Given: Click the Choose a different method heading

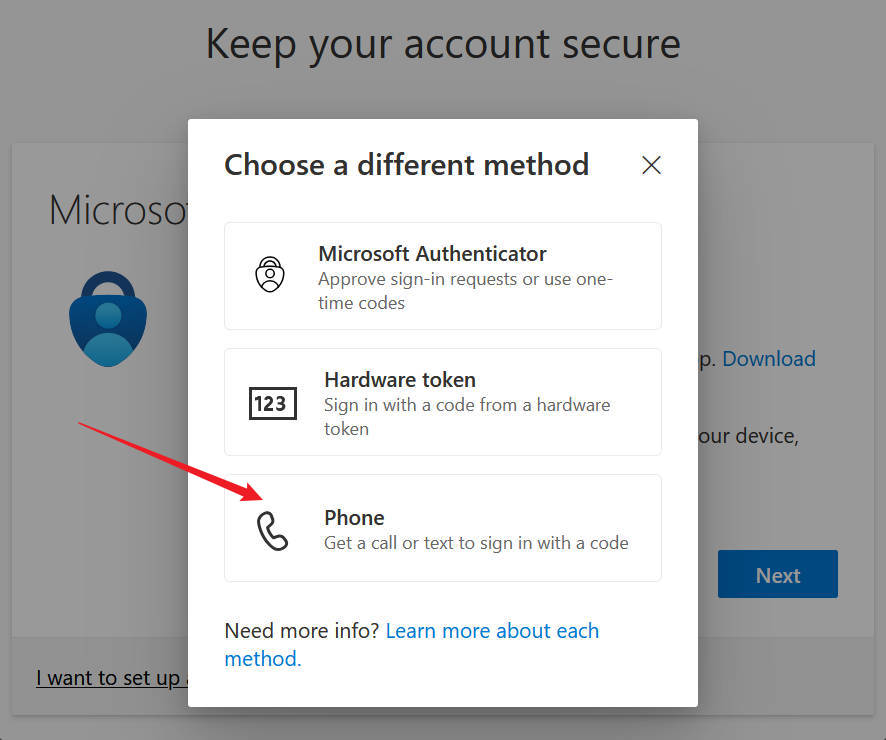Looking at the screenshot, I should [406, 165].
